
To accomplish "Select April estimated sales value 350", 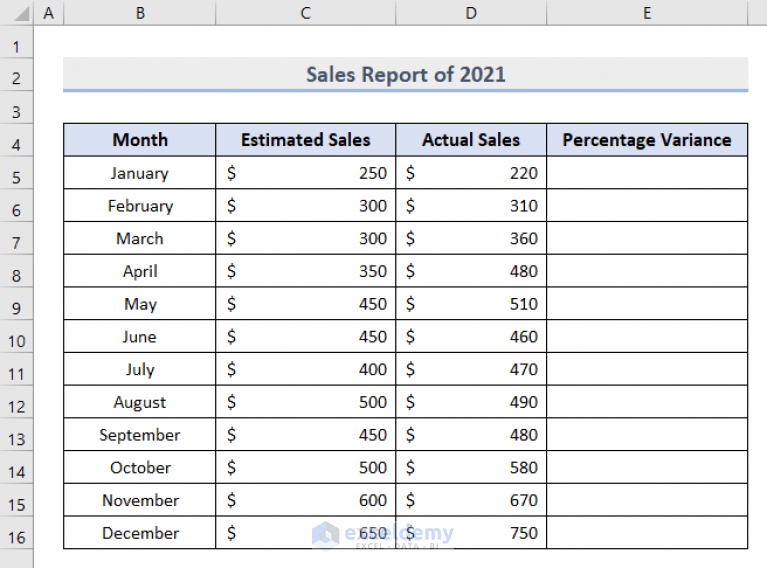I will [306, 271].
